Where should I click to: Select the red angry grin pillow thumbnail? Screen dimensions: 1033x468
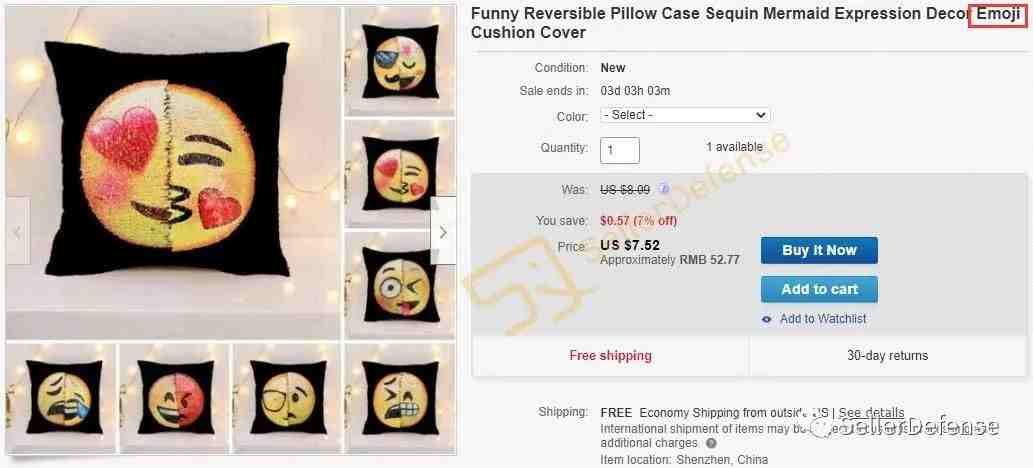point(174,398)
